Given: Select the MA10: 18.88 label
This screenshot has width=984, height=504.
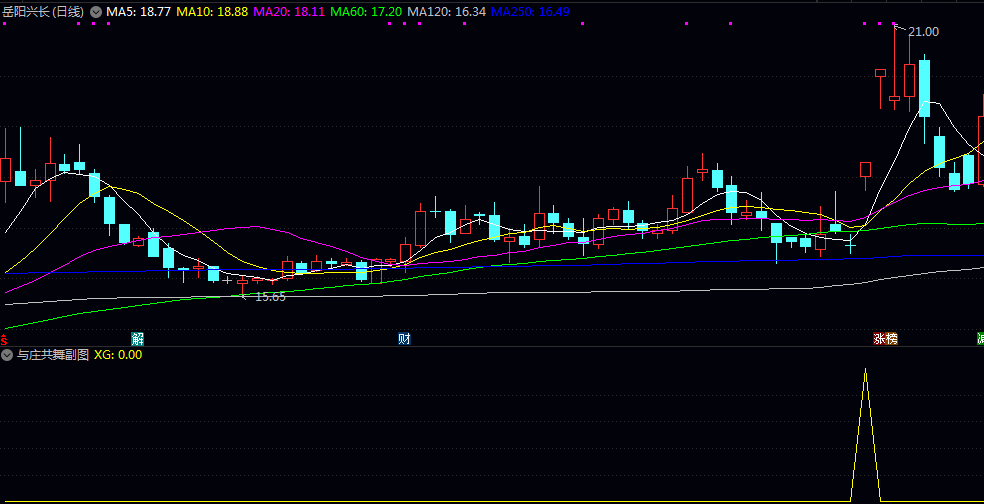Looking at the screenshot, I should coord(212,11).
